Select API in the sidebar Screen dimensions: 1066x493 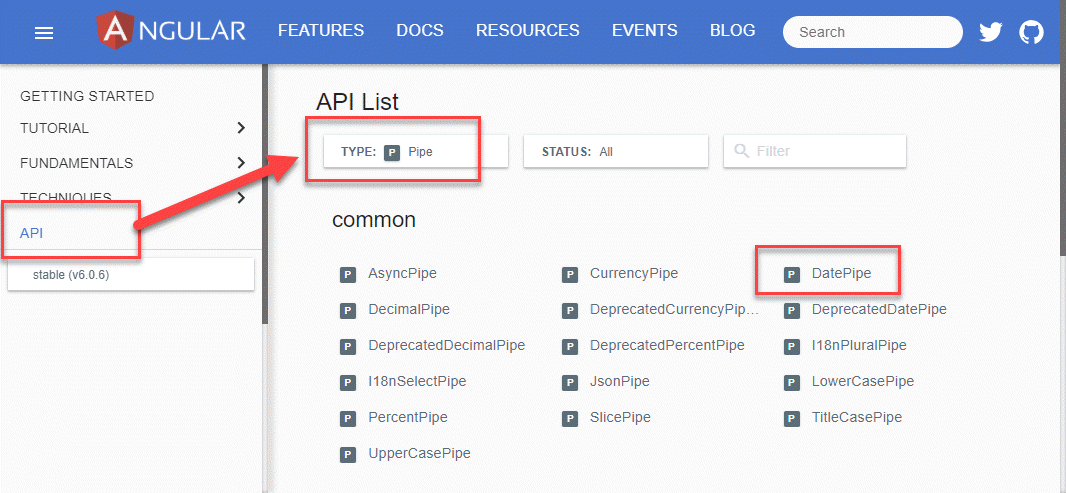click(32, 233)
